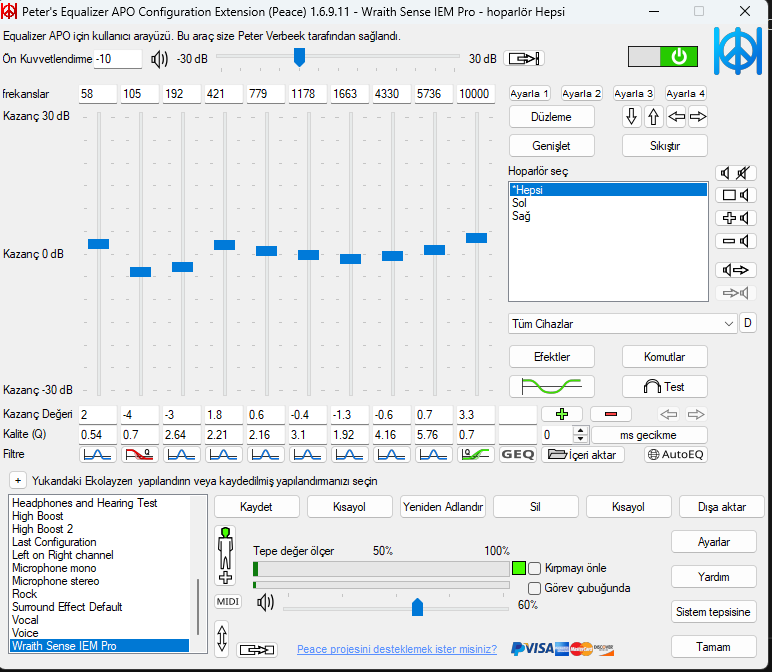Enable the Kırpmayı önle checkbox

pyautogui.click(x=534, y=568)
